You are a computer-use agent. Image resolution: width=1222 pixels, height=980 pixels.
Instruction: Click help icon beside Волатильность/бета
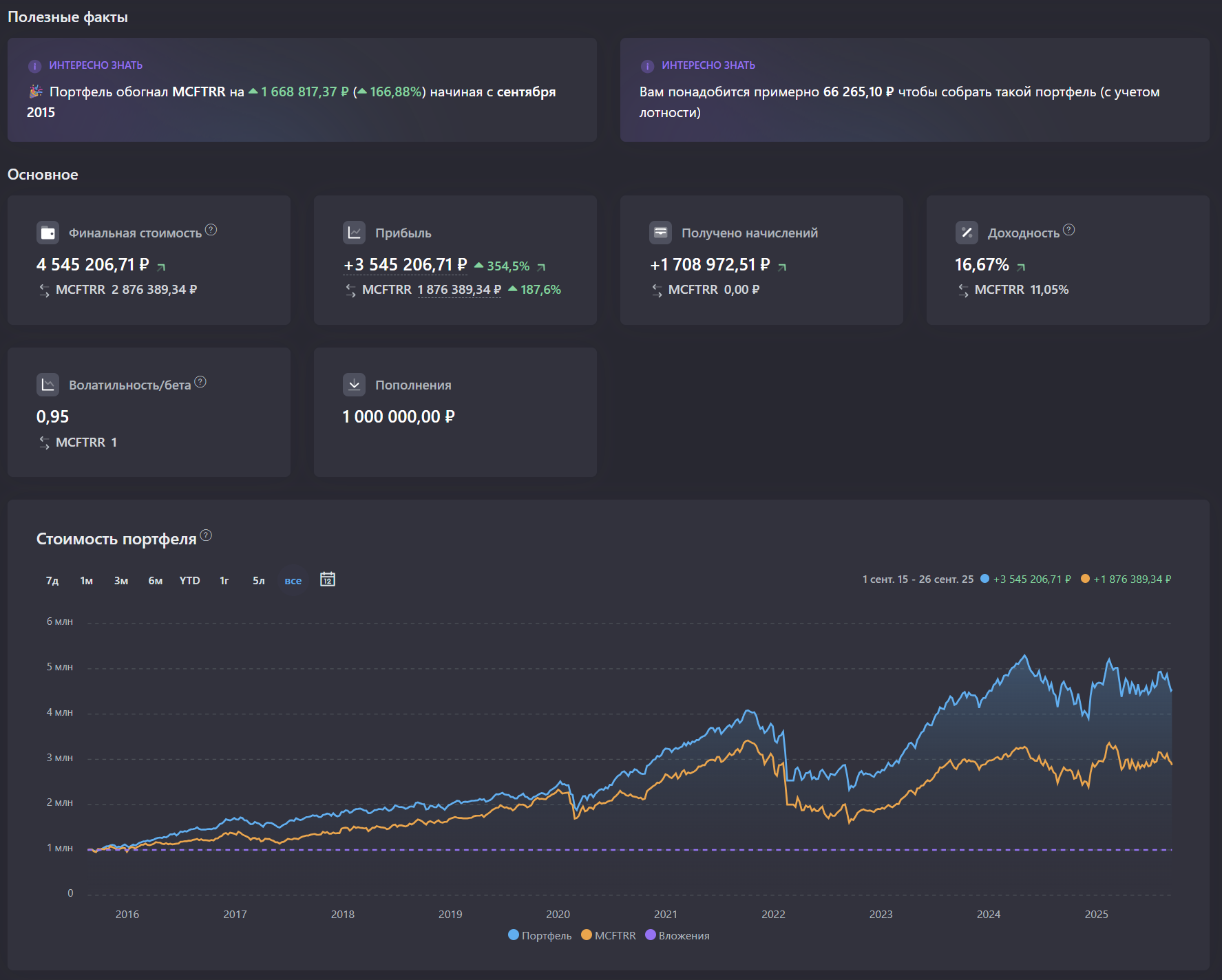pos(200,382)
